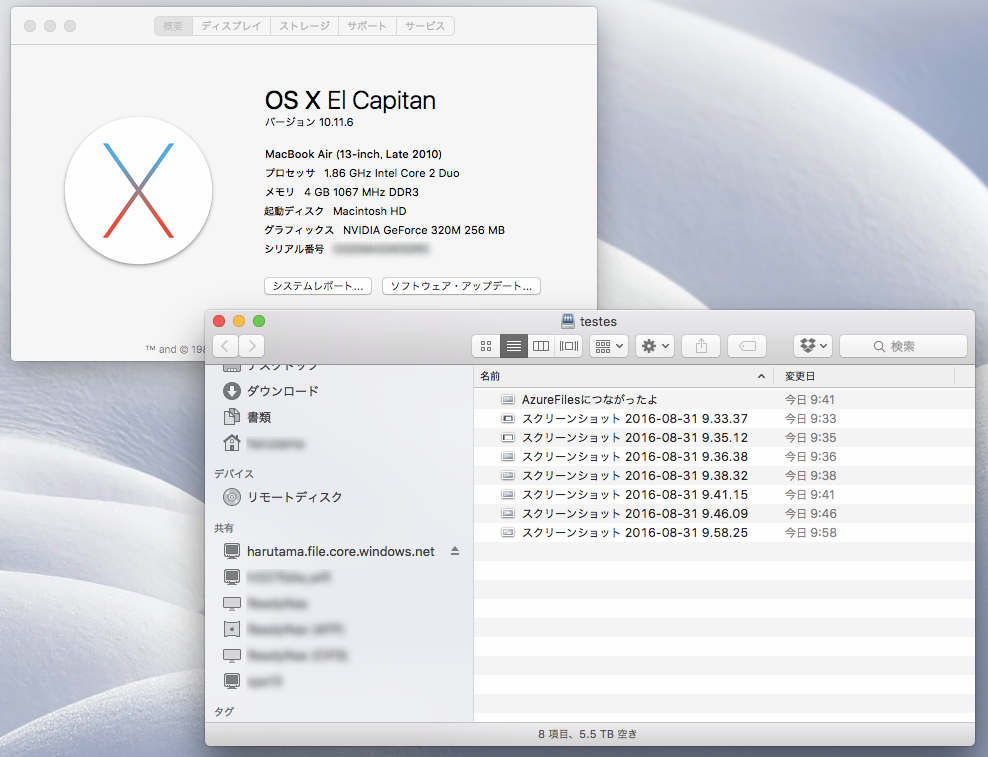
Task: Toggle the sort direction arrow in name column
Action: tap(761, 376)
